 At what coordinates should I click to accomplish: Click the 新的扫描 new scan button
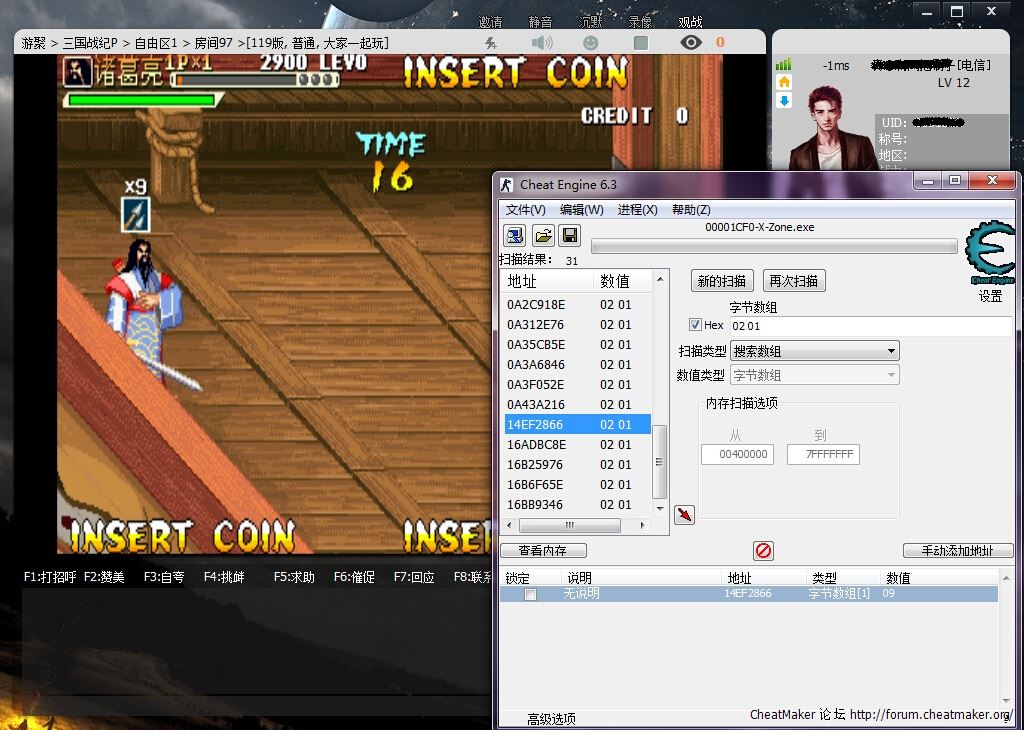(722, 281)
